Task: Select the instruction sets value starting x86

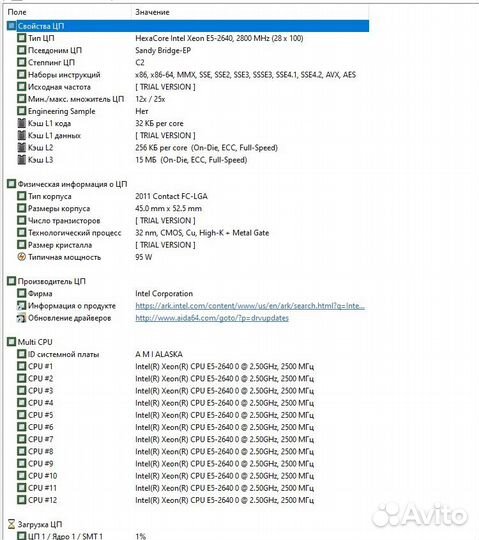Action: tap(246, 75)
